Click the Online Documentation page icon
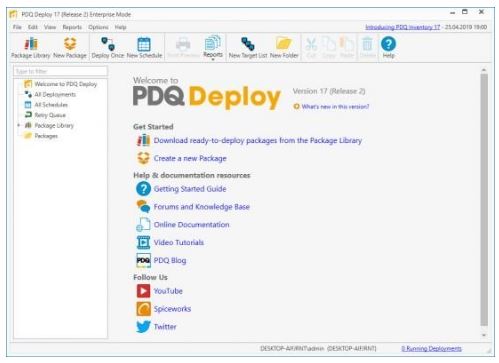The image size is (499, 363). [x=143, y=224]
